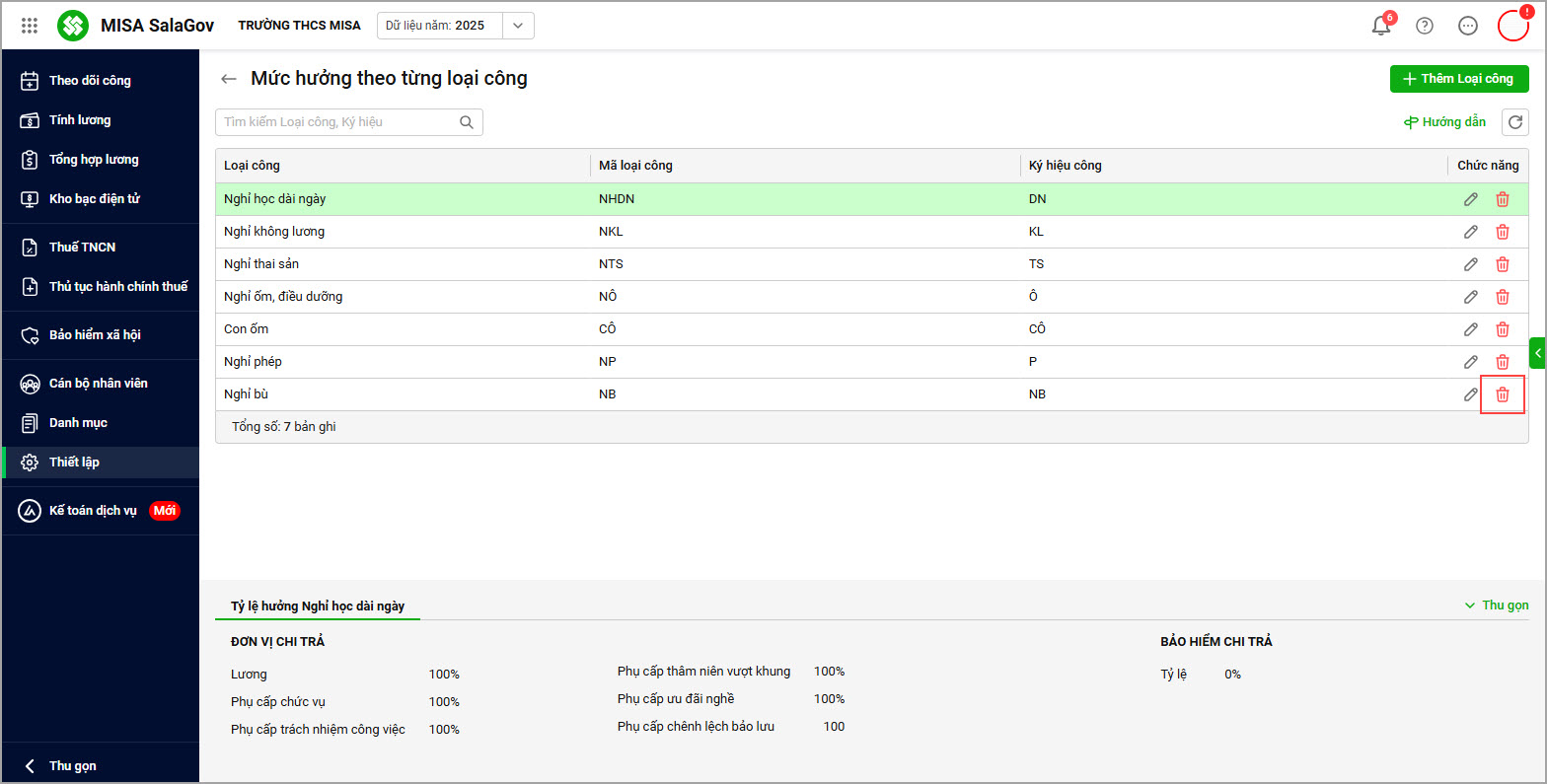Open the Hướng dẫn guide link
Screen dimensions: 1547x784
[x=1445, y=122]
